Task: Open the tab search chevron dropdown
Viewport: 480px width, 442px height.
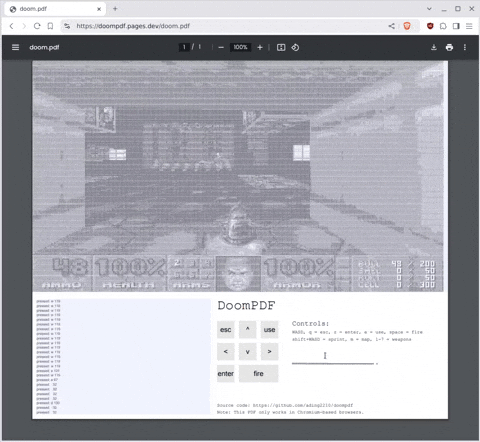Action: tap(429, 9)
